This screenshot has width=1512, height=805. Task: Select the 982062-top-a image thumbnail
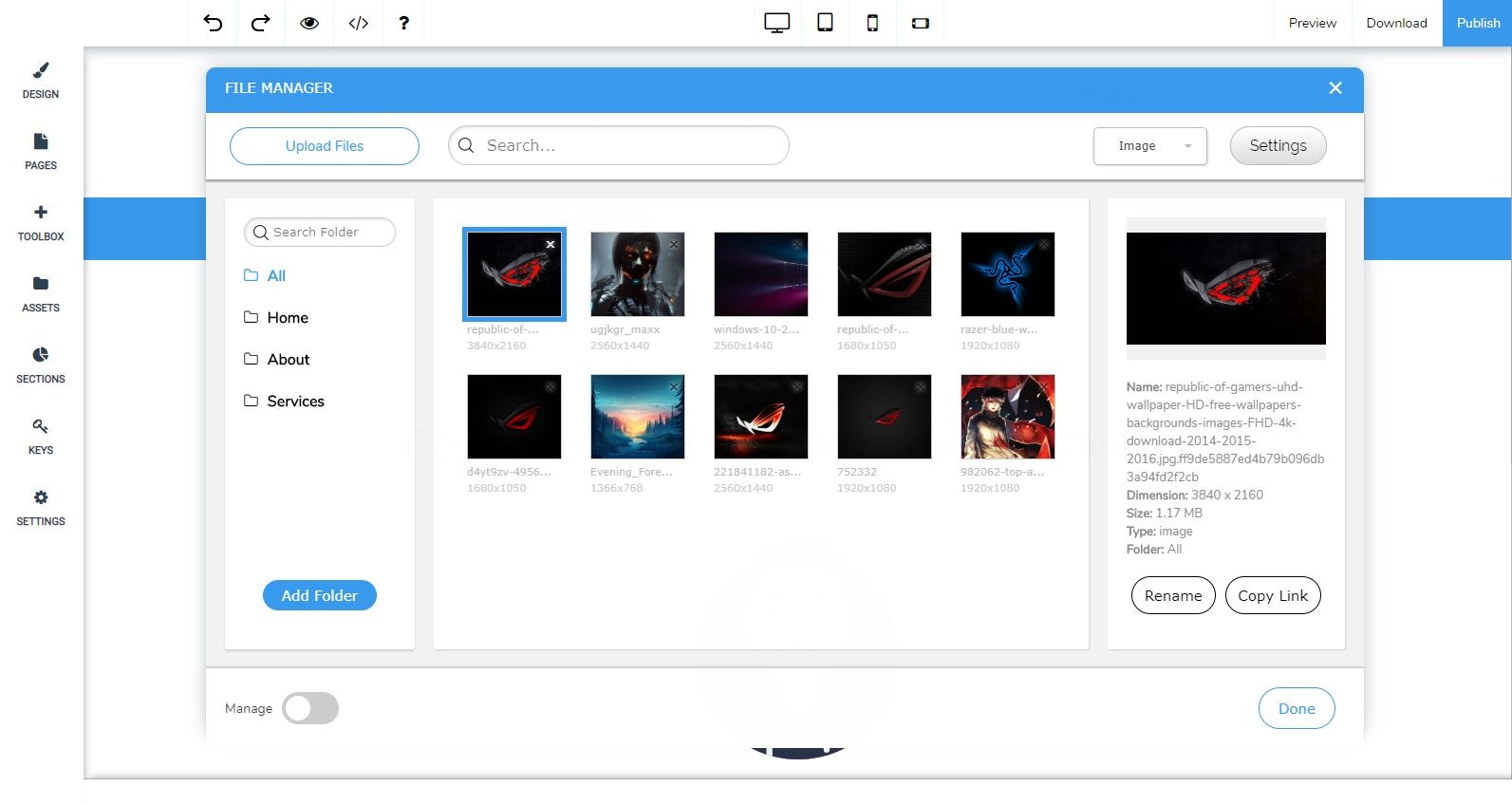click(1008, 417)
